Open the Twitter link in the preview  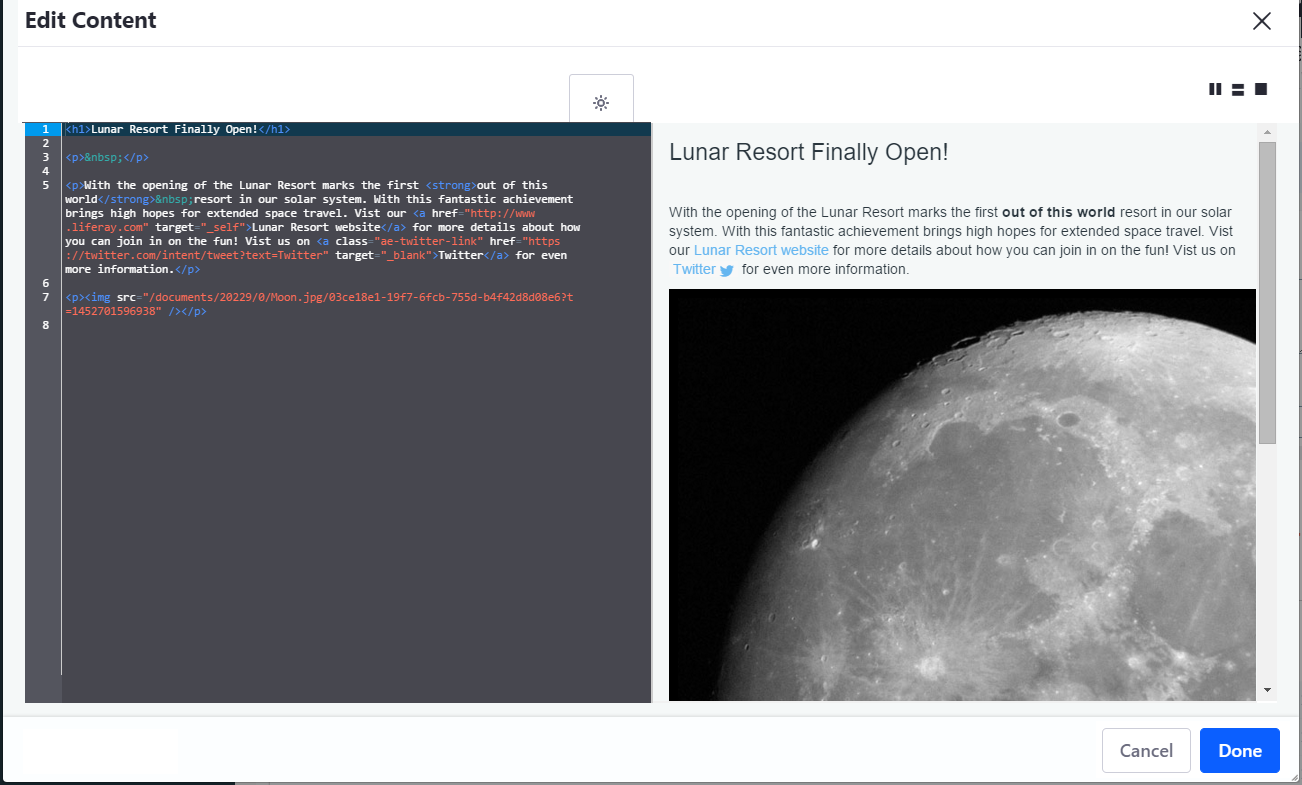tap(694, 269)
